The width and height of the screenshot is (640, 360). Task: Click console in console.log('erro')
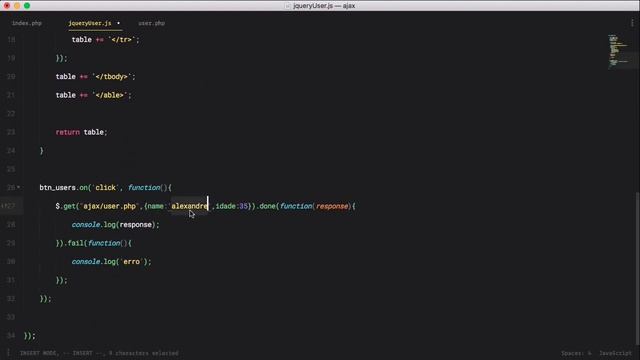pos(86,262)
